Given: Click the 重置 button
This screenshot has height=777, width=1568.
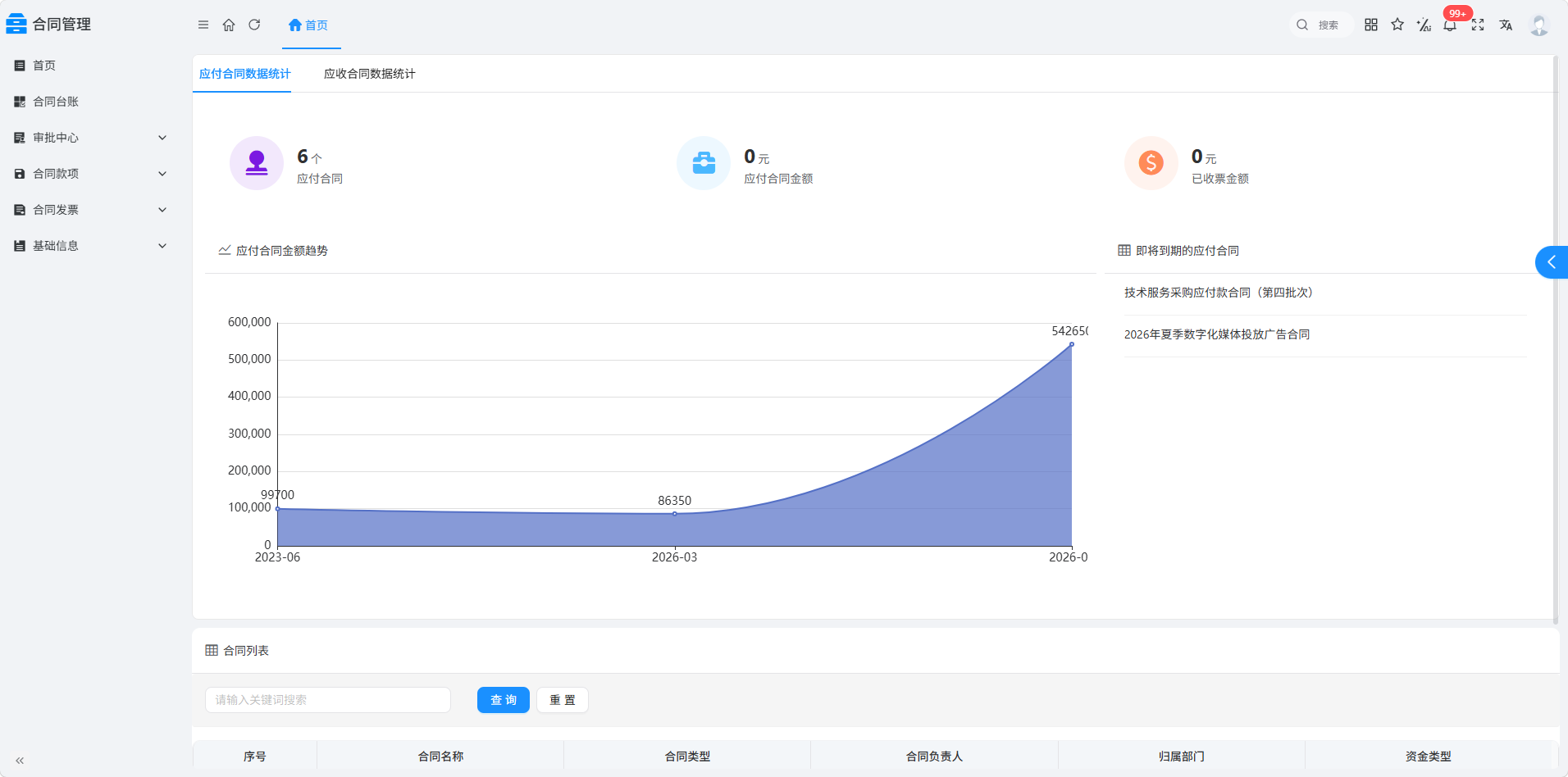Looking at the screenshot, I should 563,700.
